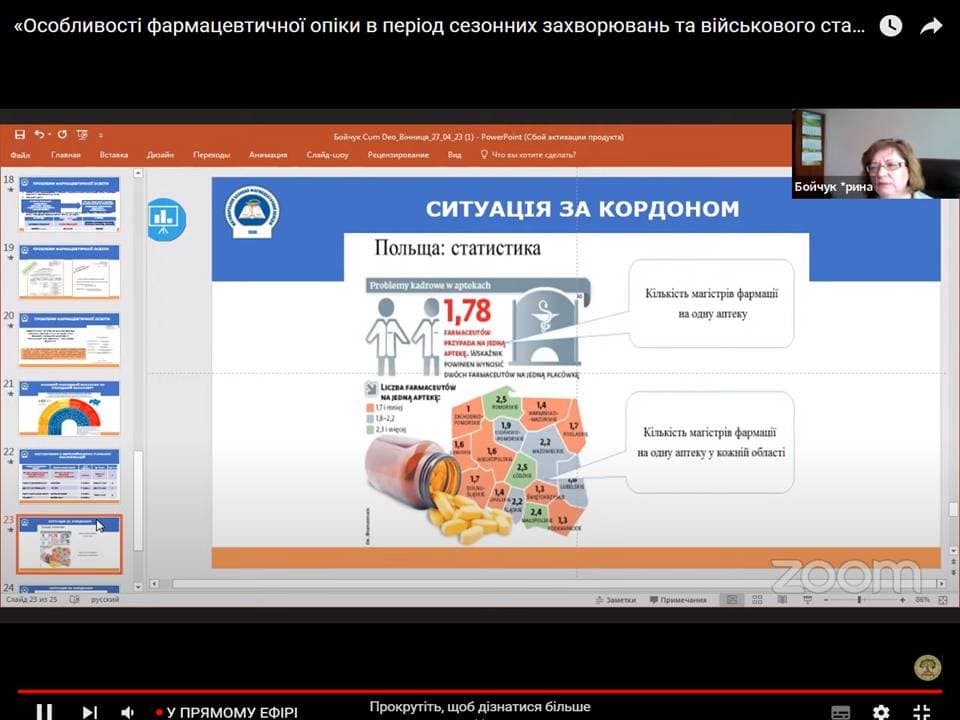Select slide 23 thumbnail

tap(69, 544)
